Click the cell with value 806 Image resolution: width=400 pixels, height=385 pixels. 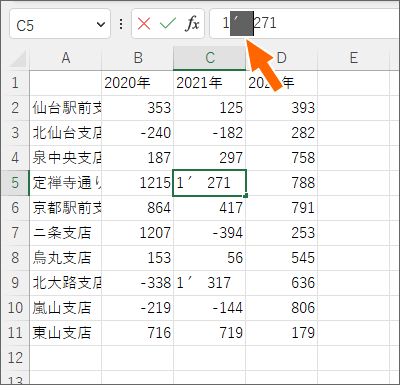282,308
